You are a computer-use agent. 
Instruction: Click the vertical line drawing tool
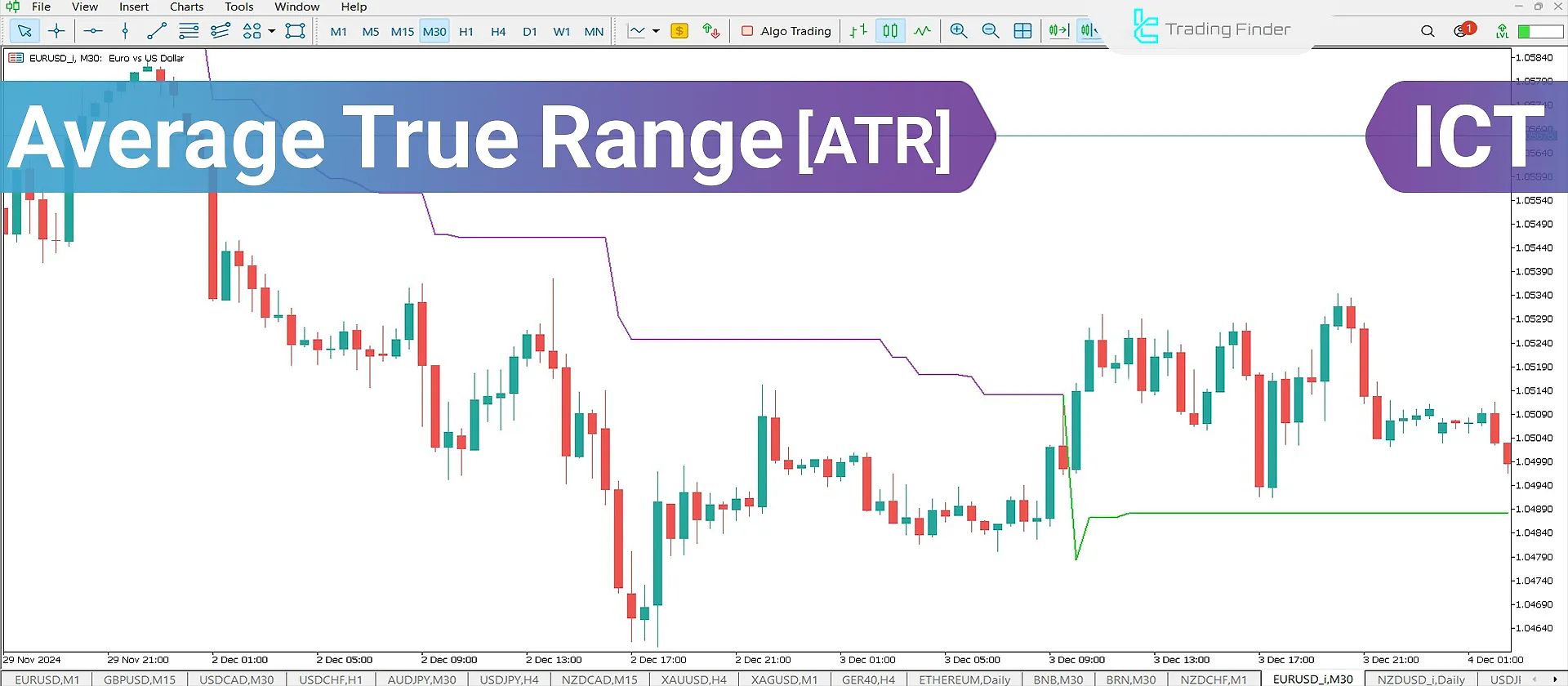(125, 31)
